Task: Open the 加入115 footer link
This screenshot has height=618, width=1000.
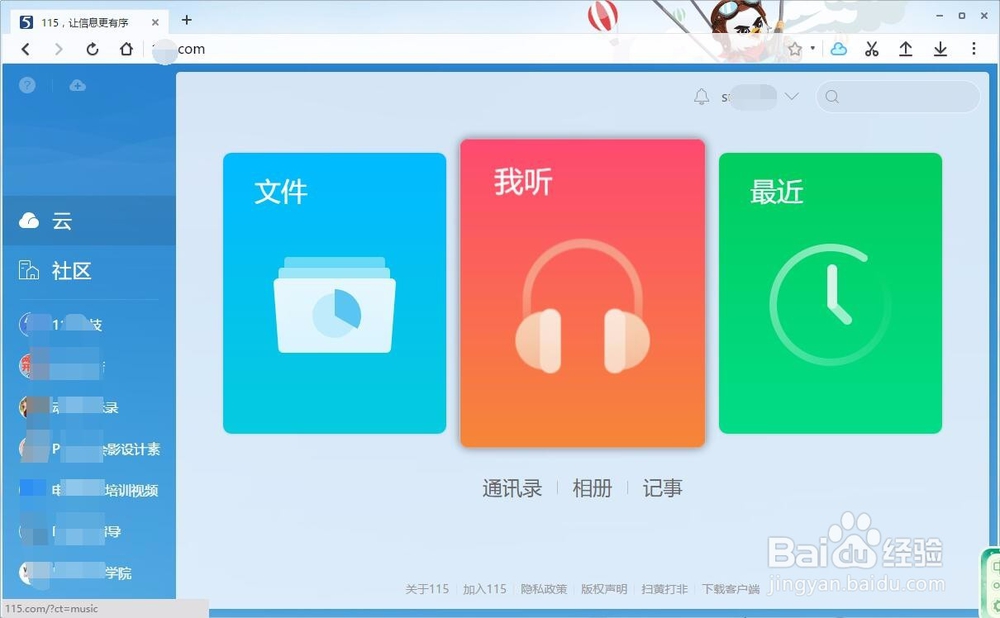Action: coord(485,589)
